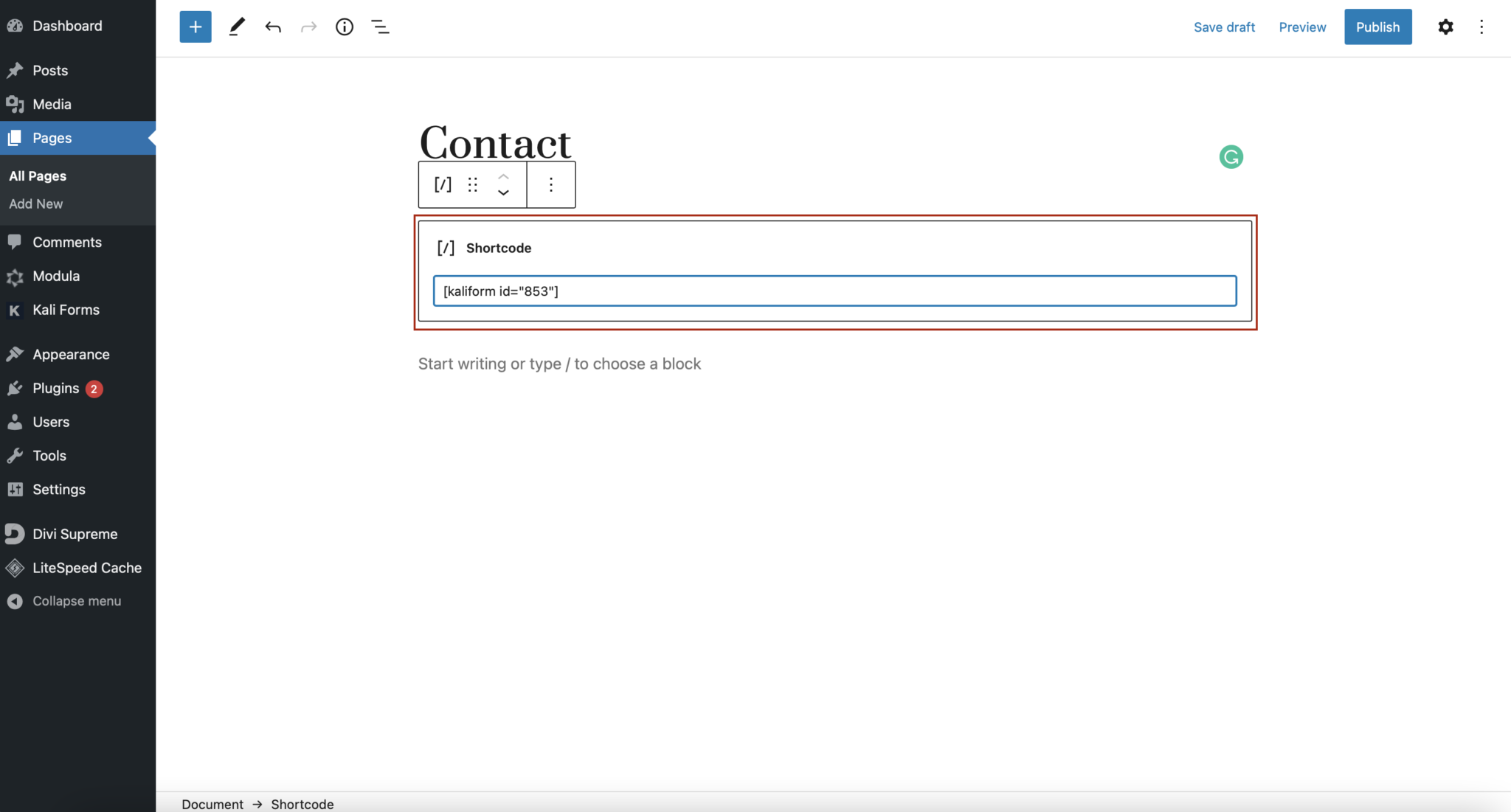Toggle the settings sidebar gear
1511x812 pixels.
[x=1445, y=27]
